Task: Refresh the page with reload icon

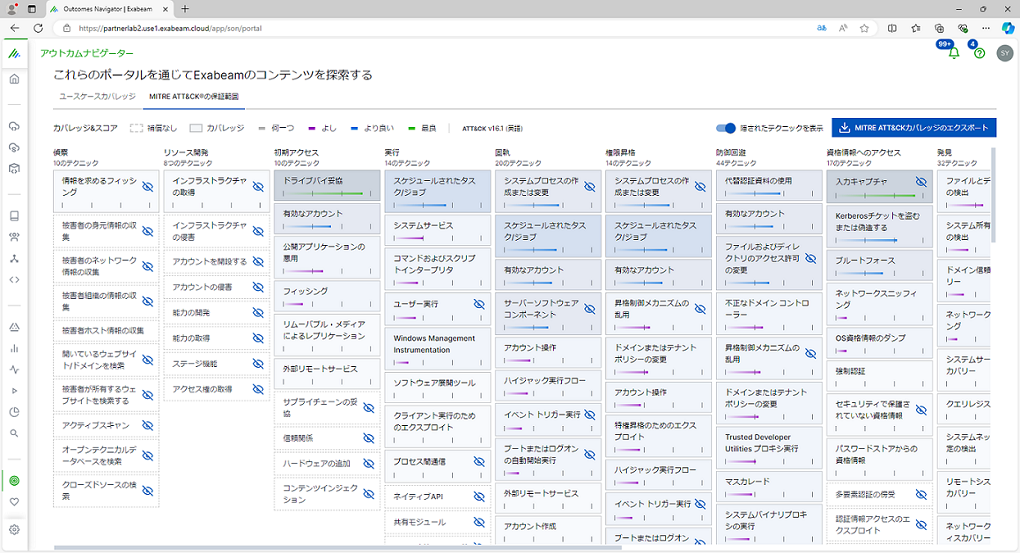Action: tap(38, 28)
